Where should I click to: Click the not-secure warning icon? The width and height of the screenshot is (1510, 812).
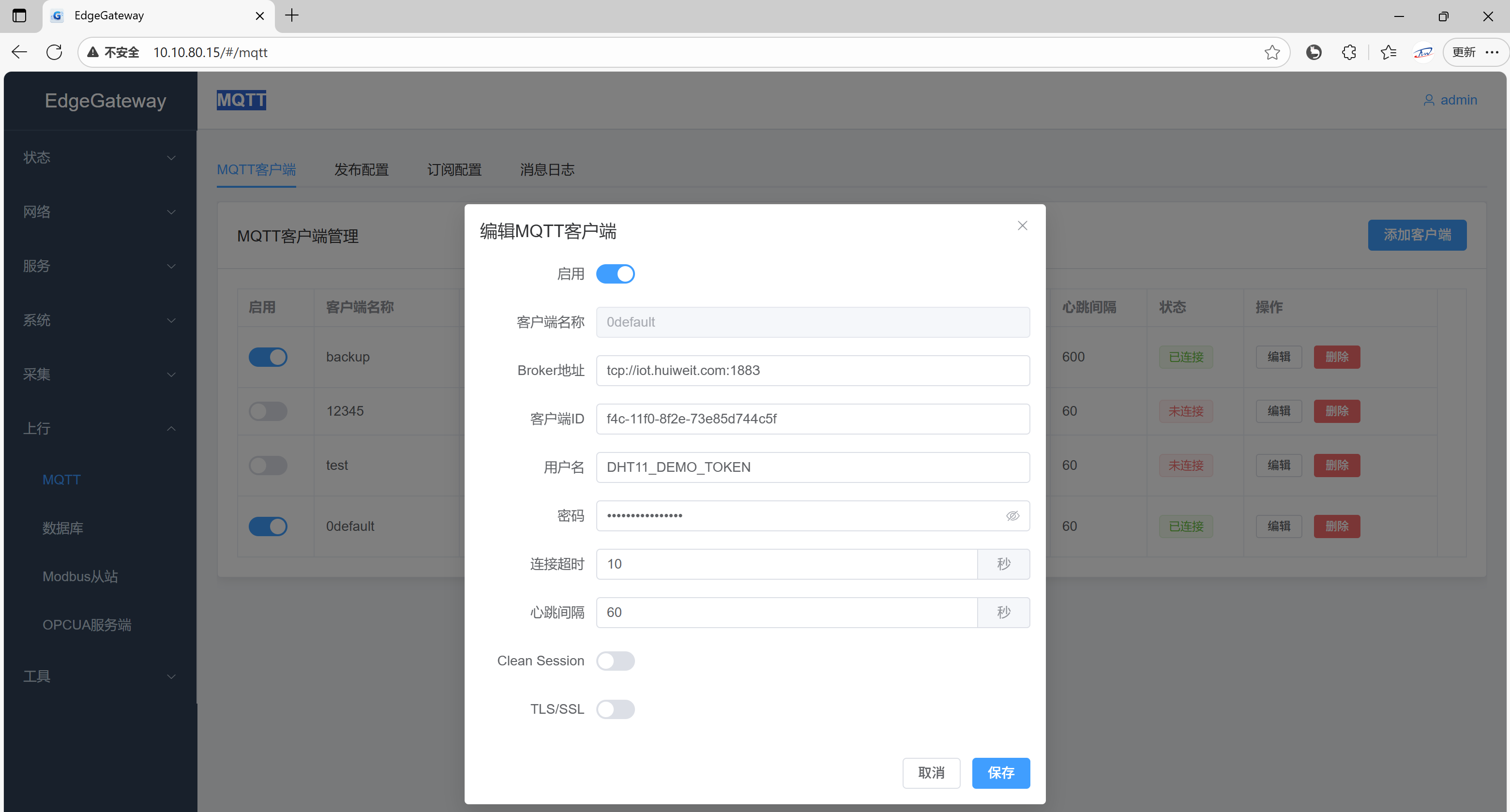tap(92, 52)
